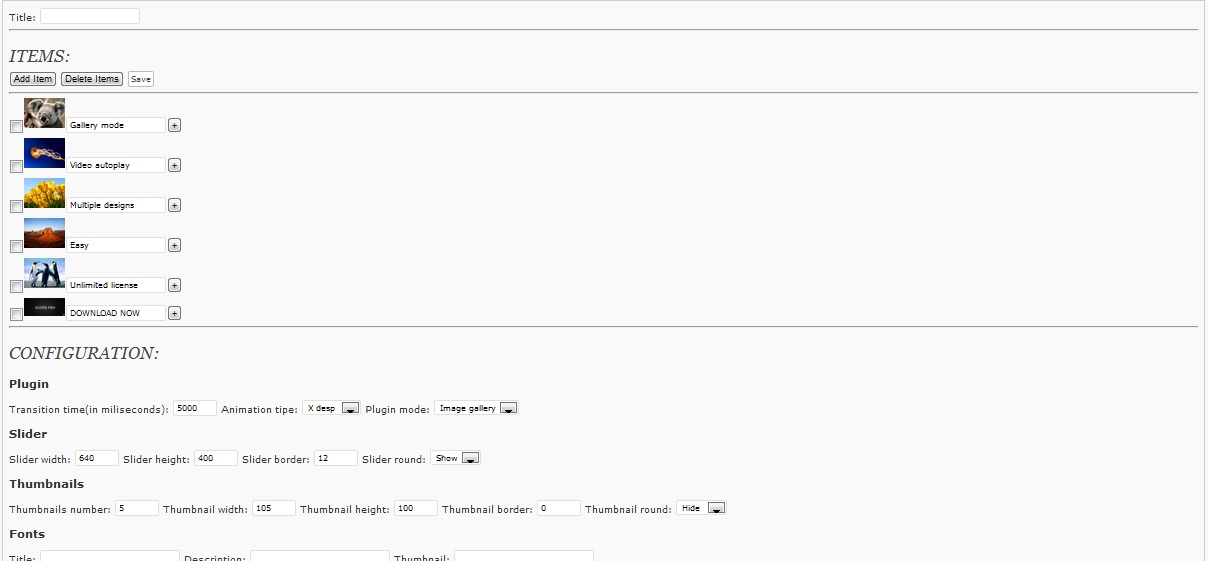Open the Slider round dropdown
The width and height of the screenshot is (1208, 561).
455,458
